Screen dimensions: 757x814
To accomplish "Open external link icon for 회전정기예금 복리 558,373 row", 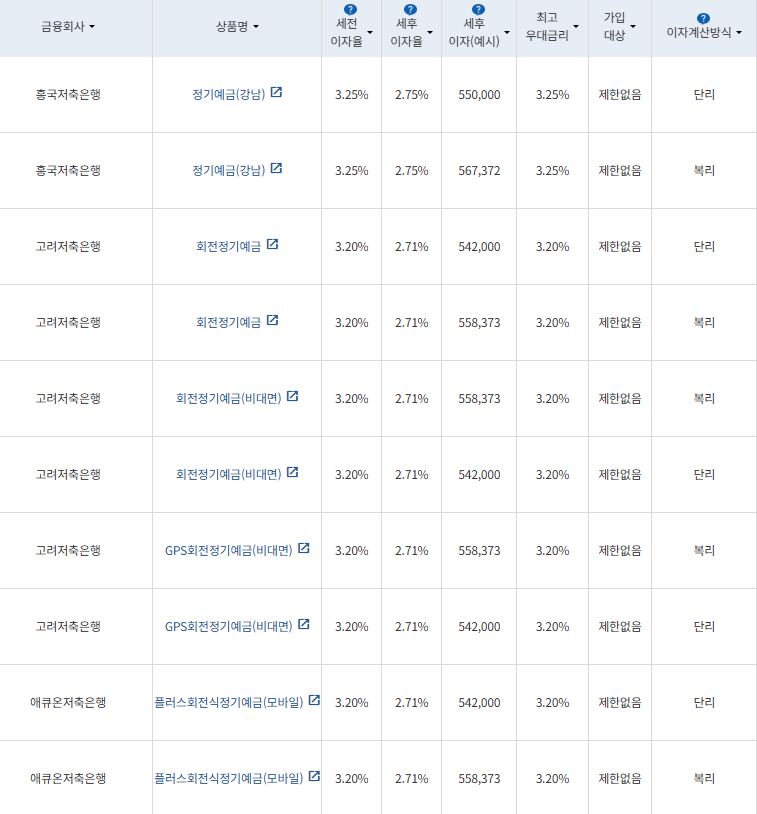I will tap(273, 320).
